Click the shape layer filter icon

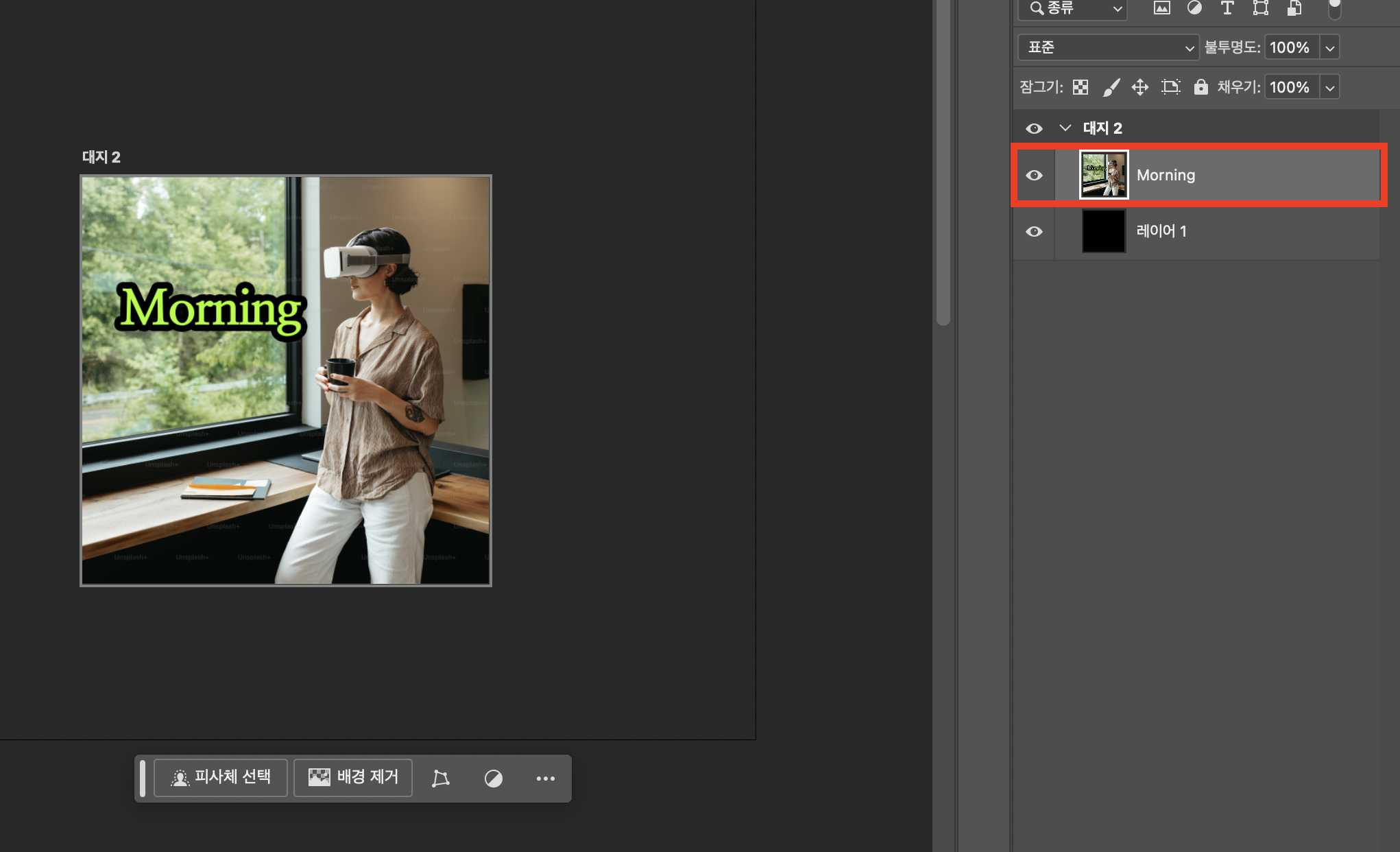(1260, 8)
